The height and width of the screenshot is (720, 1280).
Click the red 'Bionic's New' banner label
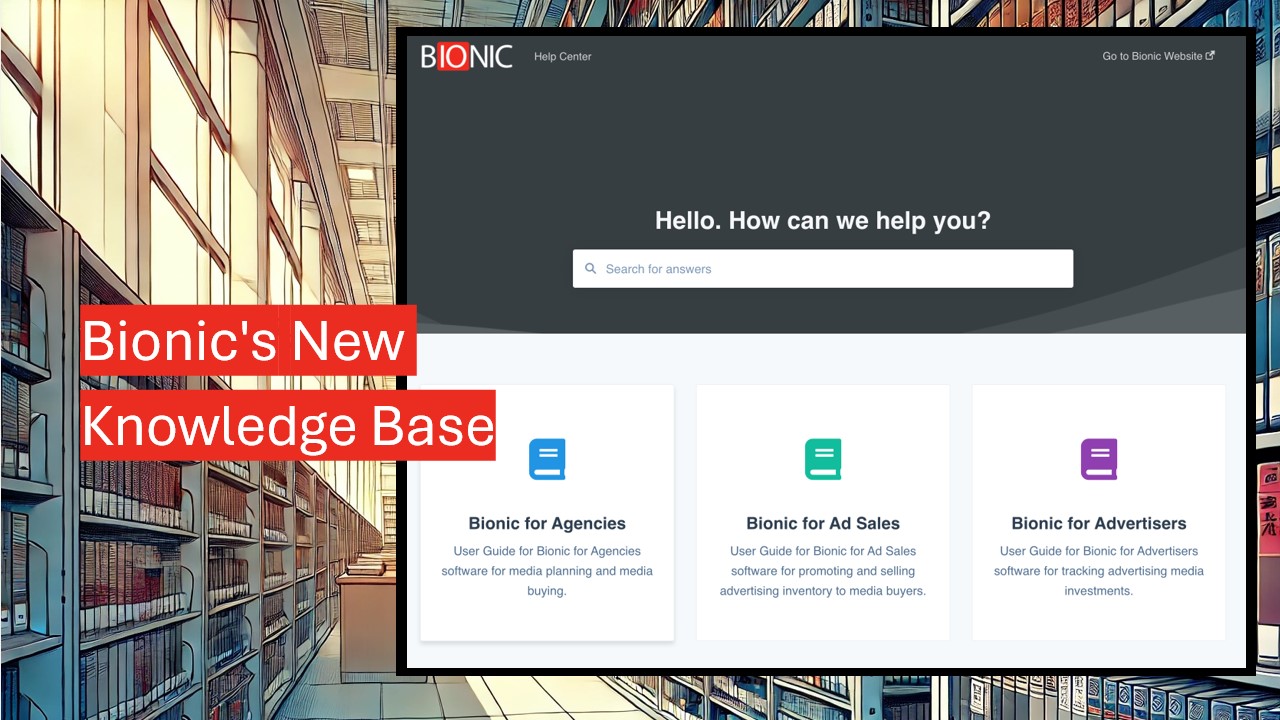[246, 341]
